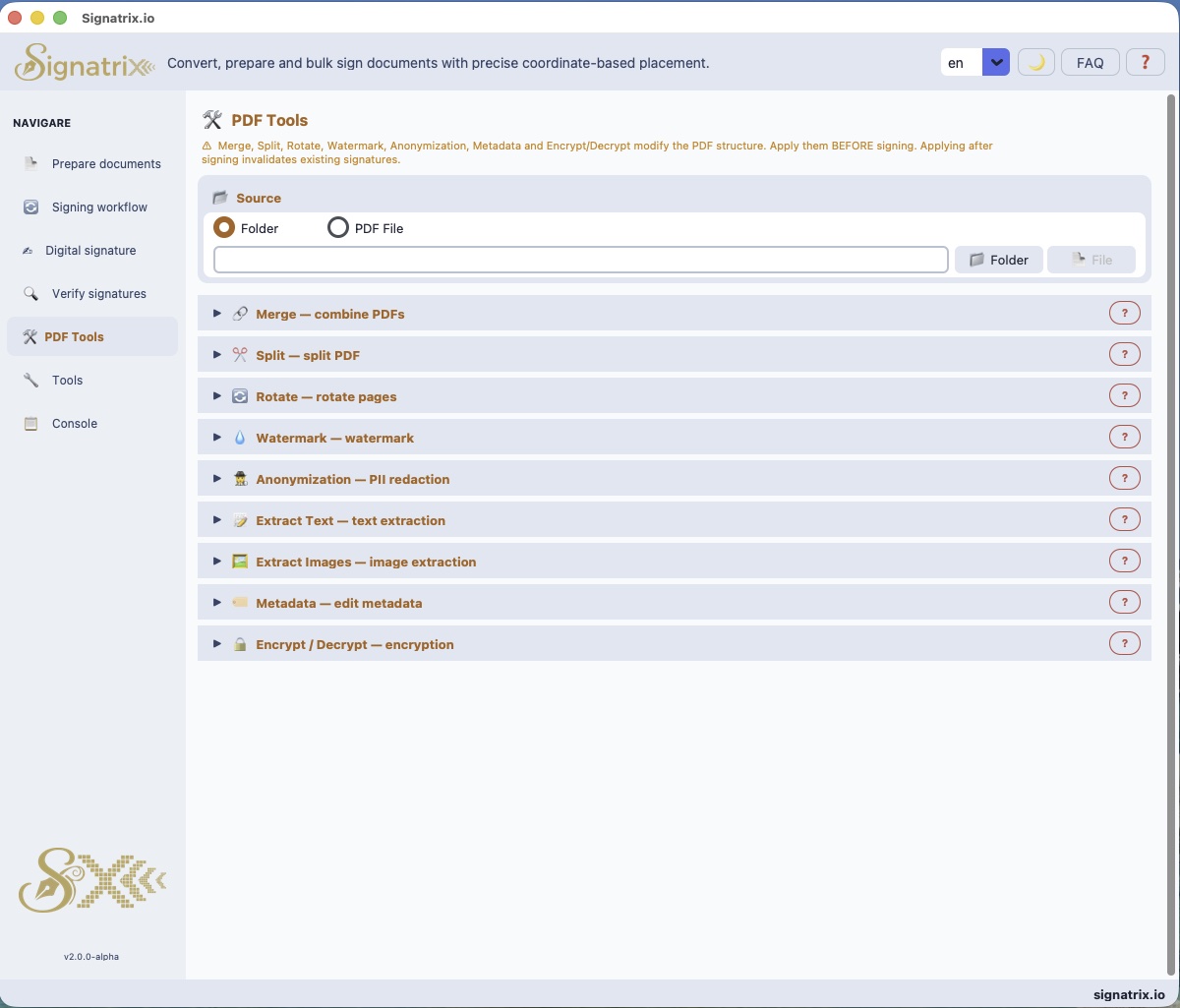Image resolution: width=1180 pixels, height=1008 pixels.
Task: Click the Signatrix logo in the header
Action: [x=84, y=62]
